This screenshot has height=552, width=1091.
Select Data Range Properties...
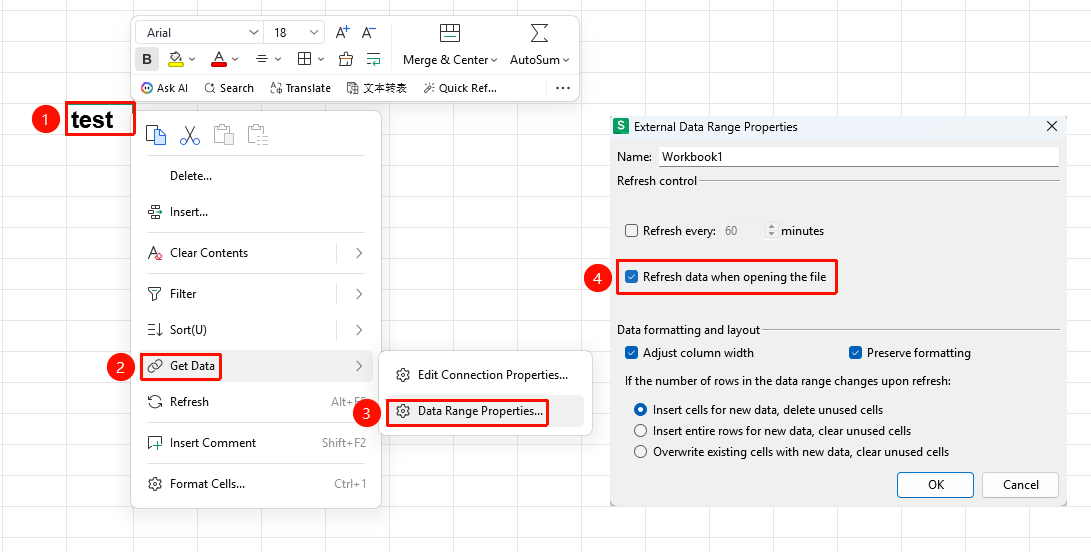coord(485,411)
